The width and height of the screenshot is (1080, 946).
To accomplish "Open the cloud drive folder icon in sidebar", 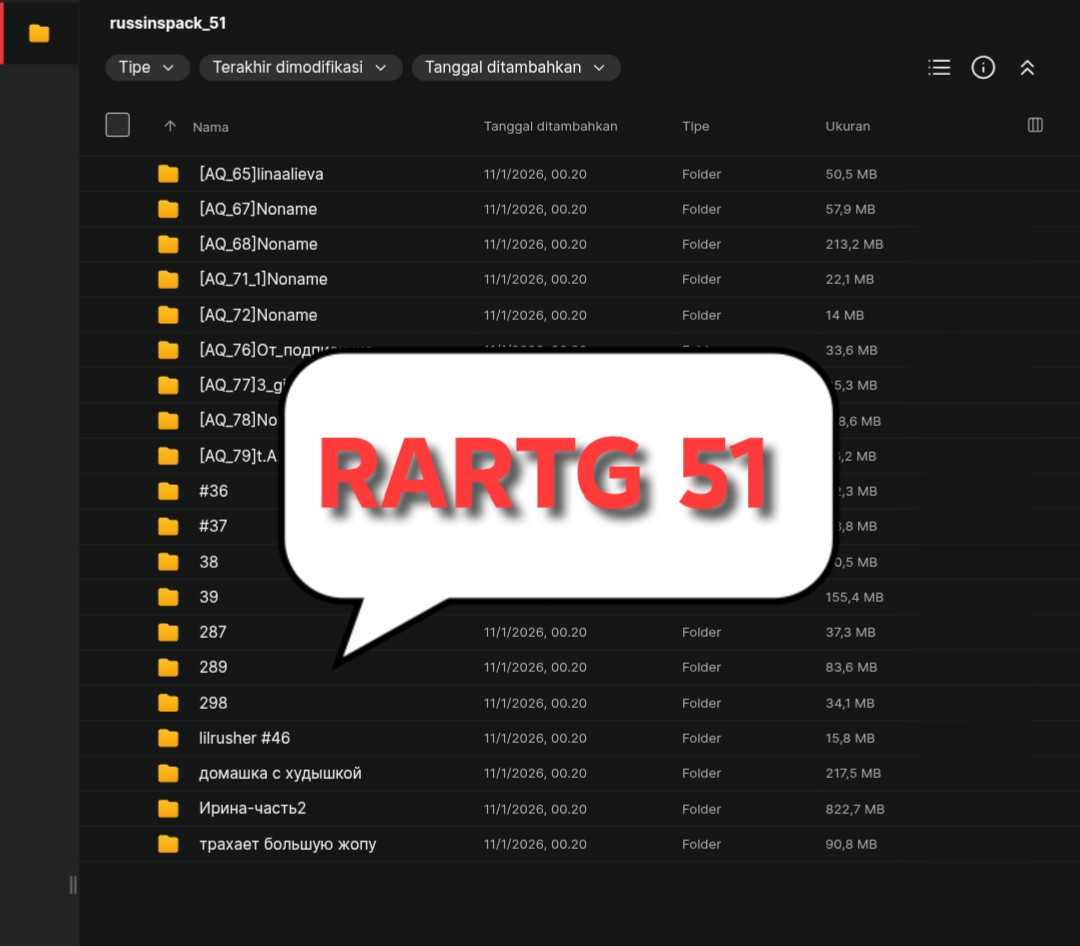I will click(39, 32).
